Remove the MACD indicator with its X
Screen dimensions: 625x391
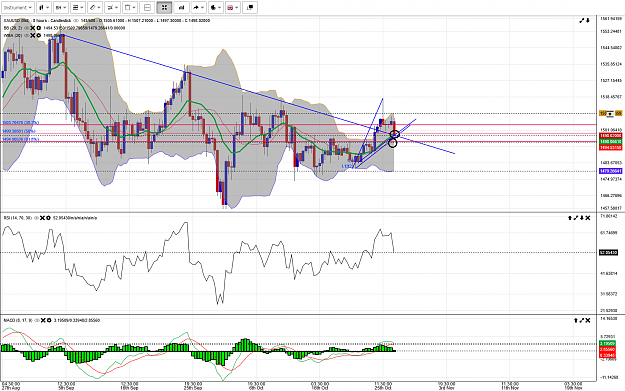point(43,320)
